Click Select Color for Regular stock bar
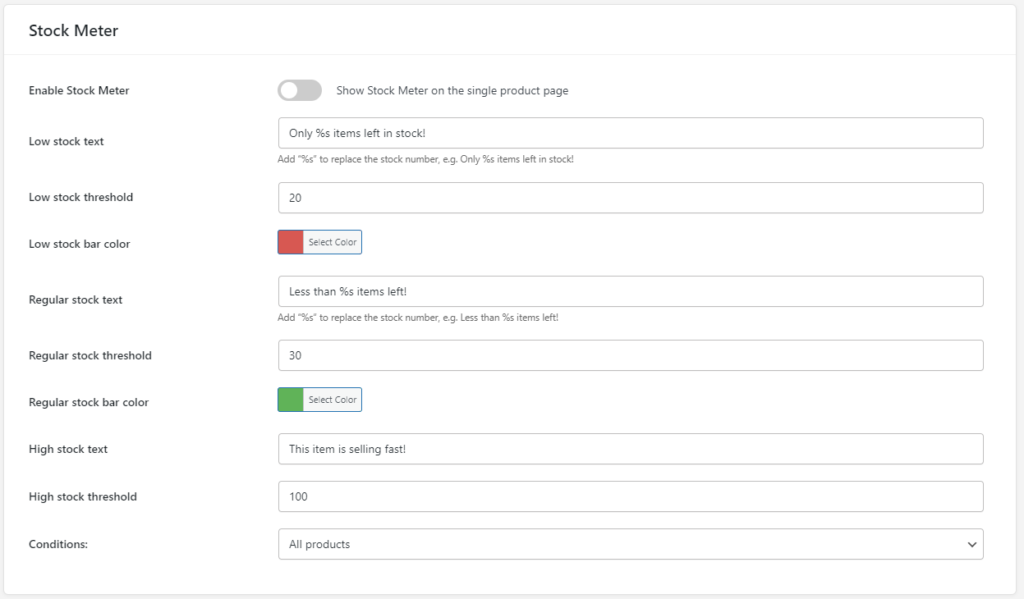This screenshot has width=1024, height=599. click(332, 400)
